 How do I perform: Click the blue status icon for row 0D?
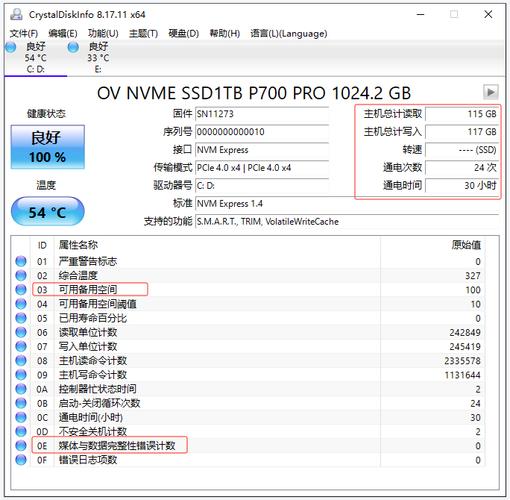[x=21, y=431]
